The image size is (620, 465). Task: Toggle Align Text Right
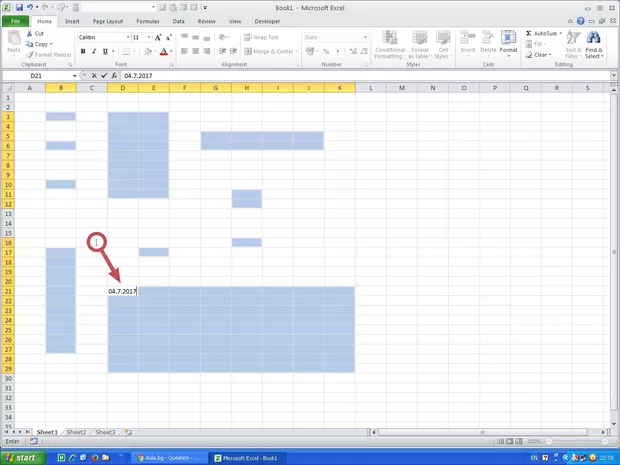pos(207,51)
